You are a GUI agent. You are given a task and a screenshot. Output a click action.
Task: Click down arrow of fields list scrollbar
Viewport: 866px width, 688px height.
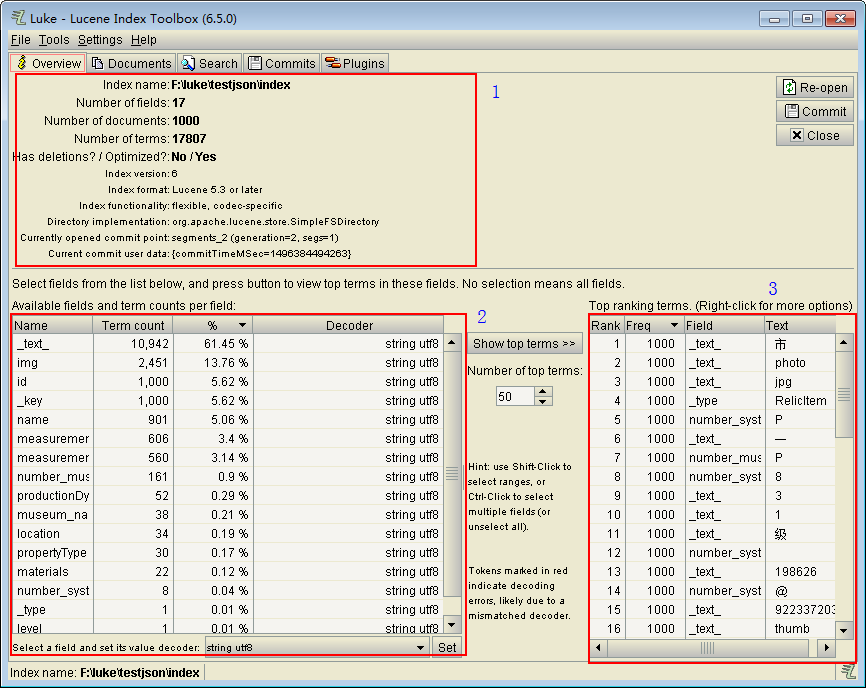click(x=452, y=625)
